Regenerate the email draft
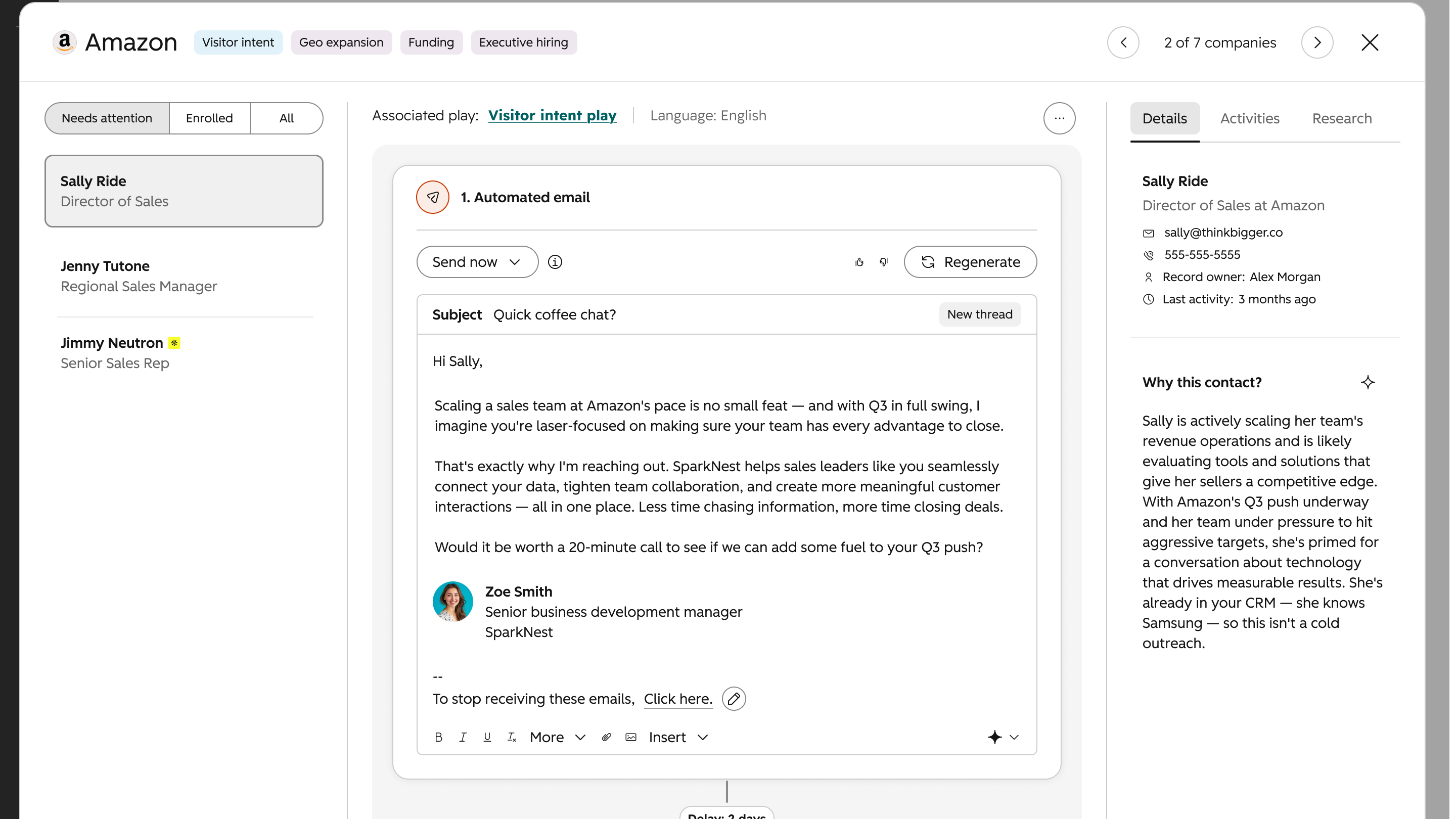 click(970, 262)
